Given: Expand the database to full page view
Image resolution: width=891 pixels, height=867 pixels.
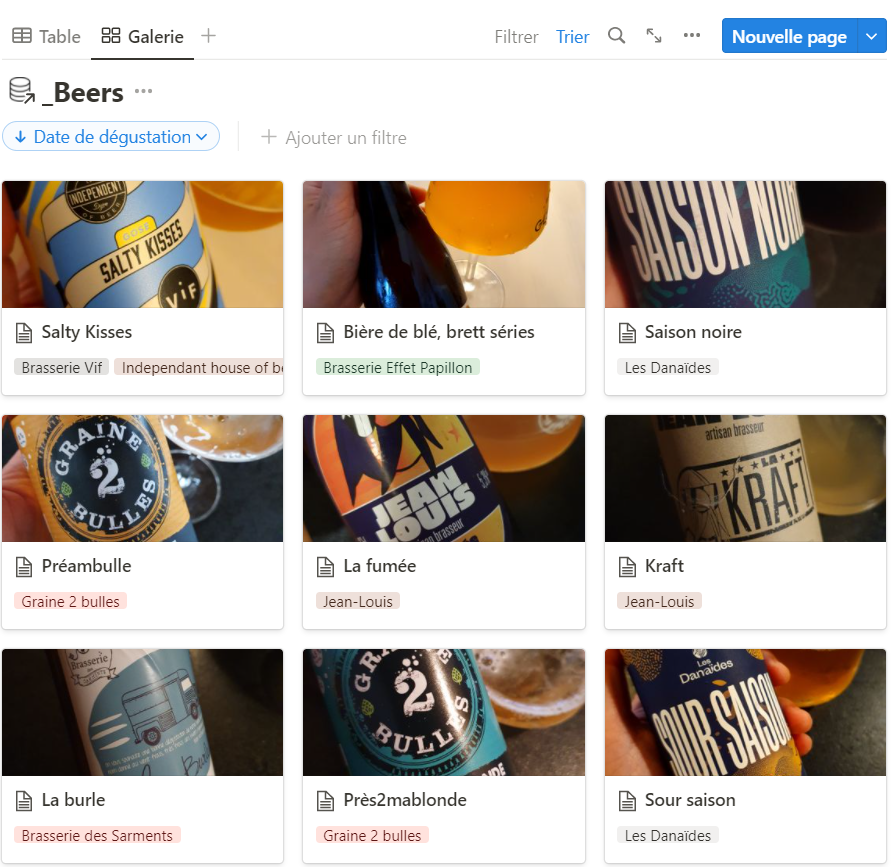Looking at the screenshot, I should (654, 36).
